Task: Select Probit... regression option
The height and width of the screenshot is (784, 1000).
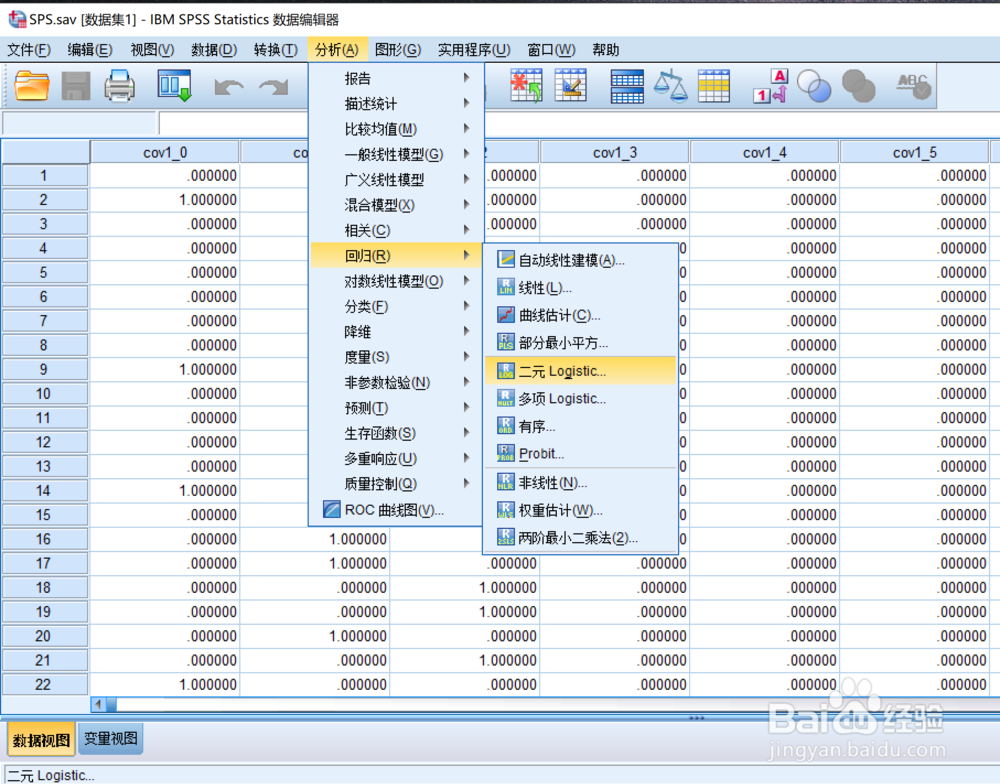Action: [x=580, y=454]
